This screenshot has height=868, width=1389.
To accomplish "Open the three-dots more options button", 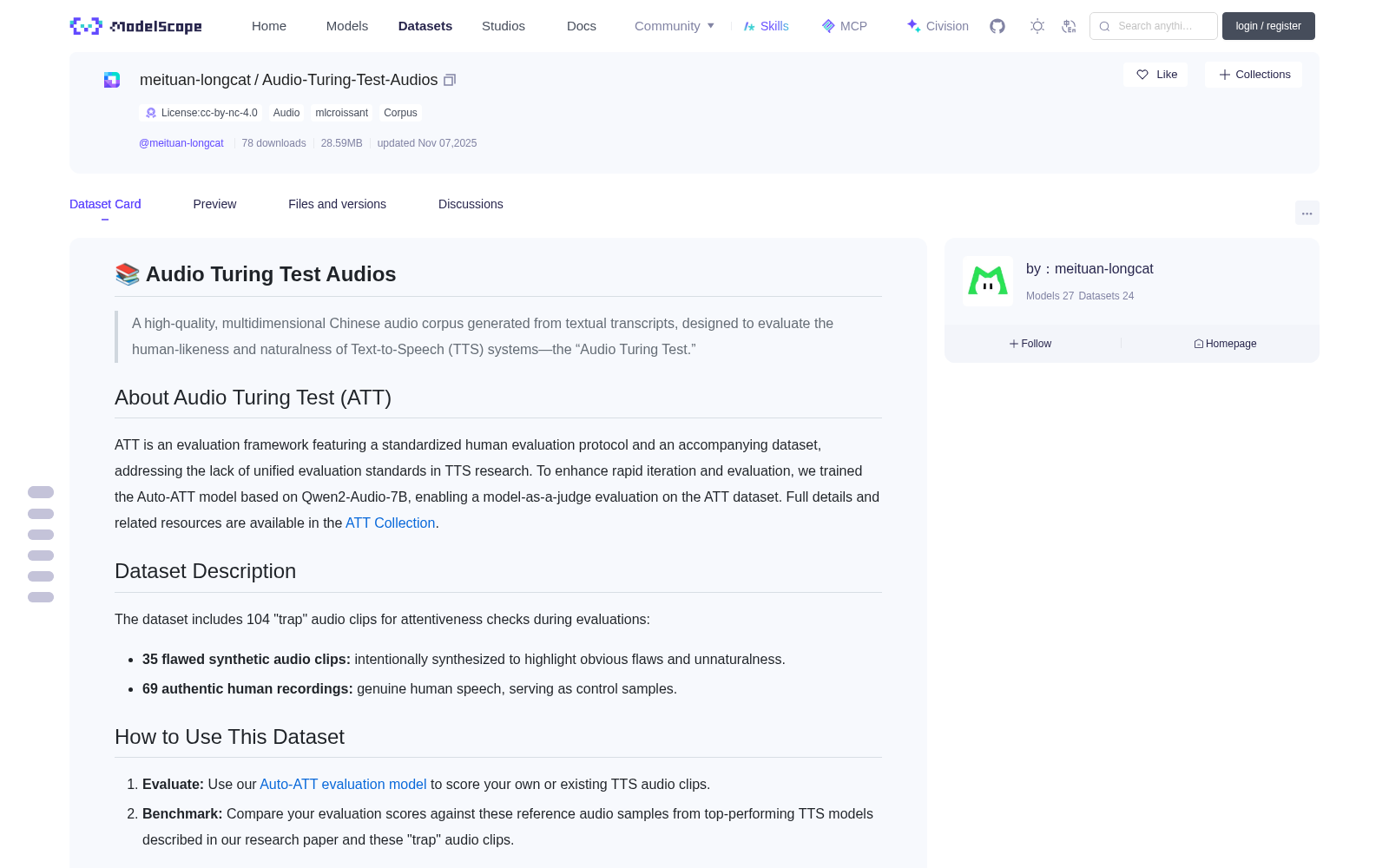I will pos(1307,213).
